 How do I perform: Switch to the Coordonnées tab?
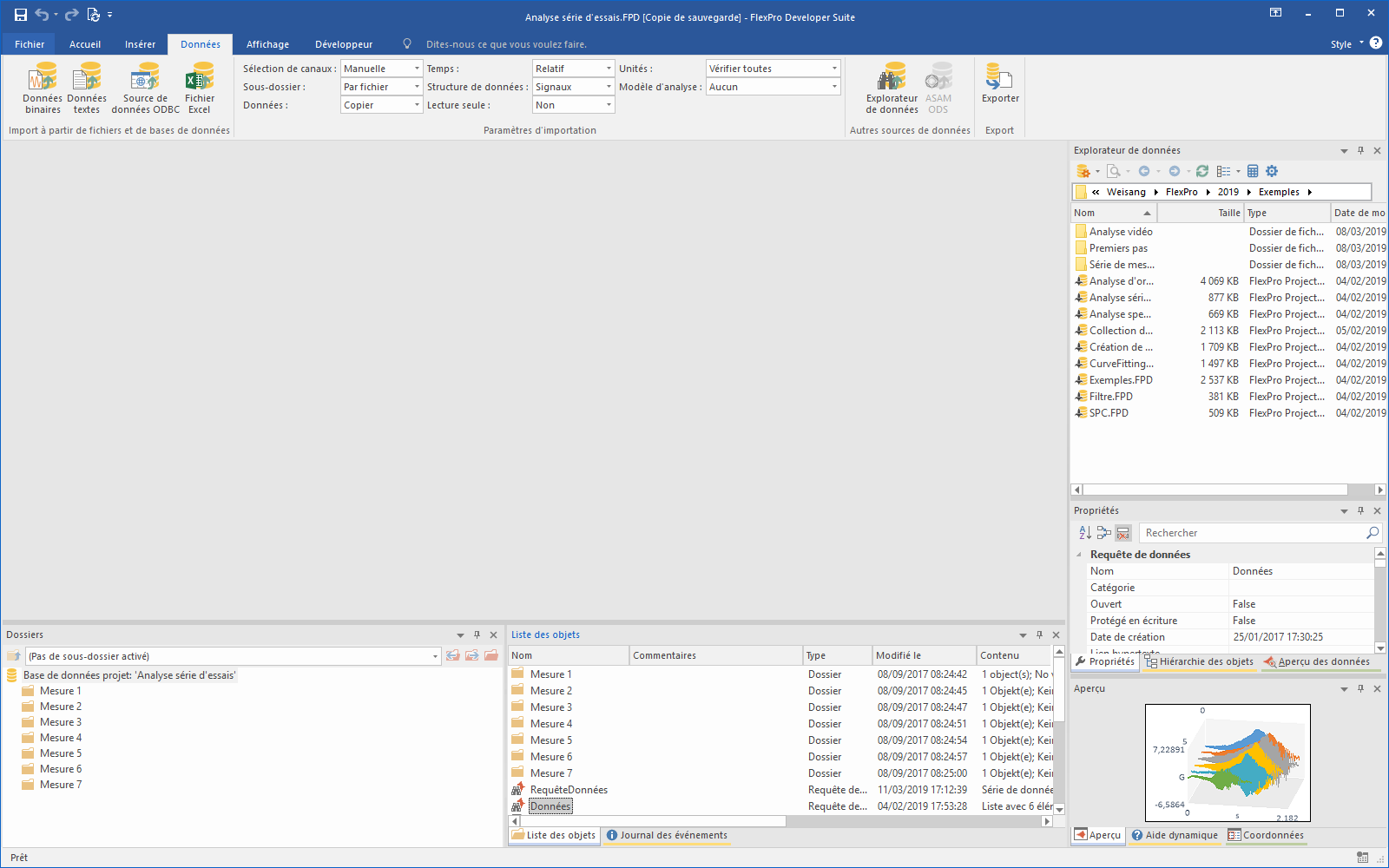pos(1266,835)
